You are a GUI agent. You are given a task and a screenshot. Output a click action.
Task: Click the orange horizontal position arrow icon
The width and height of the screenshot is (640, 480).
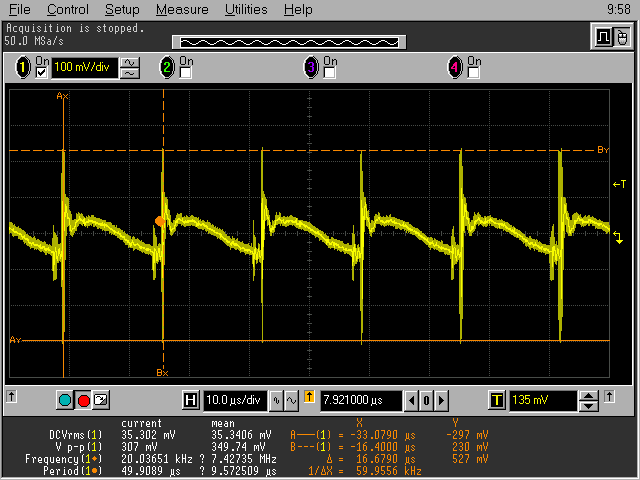pos(309,397)
